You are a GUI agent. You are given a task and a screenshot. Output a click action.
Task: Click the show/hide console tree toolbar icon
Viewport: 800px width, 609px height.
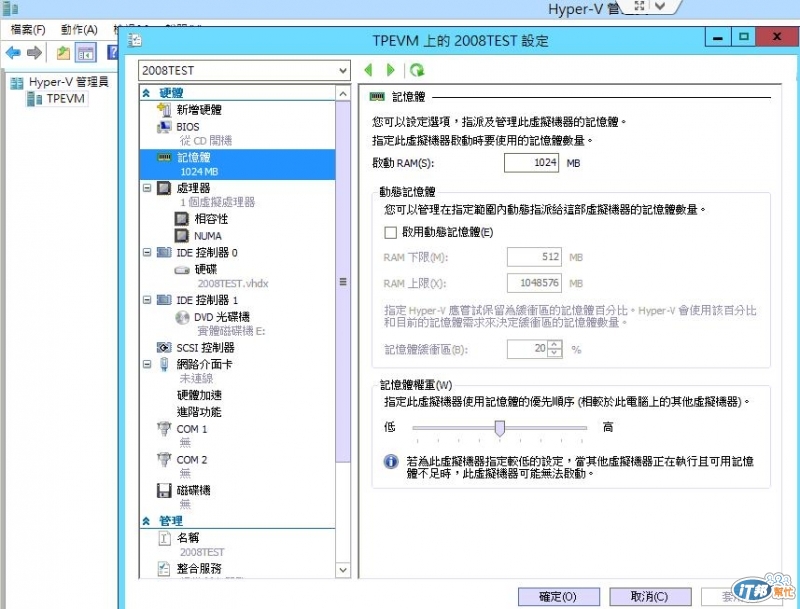(86, 53)
